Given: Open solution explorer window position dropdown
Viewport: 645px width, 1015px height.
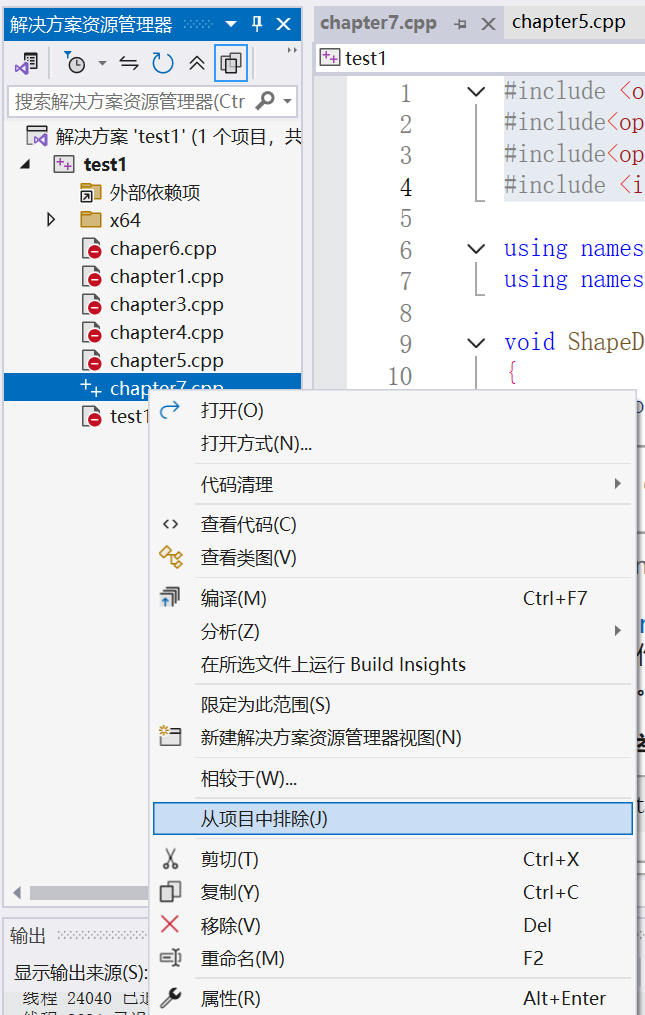Looking at the screenshot, I should [x=231, y=25].
